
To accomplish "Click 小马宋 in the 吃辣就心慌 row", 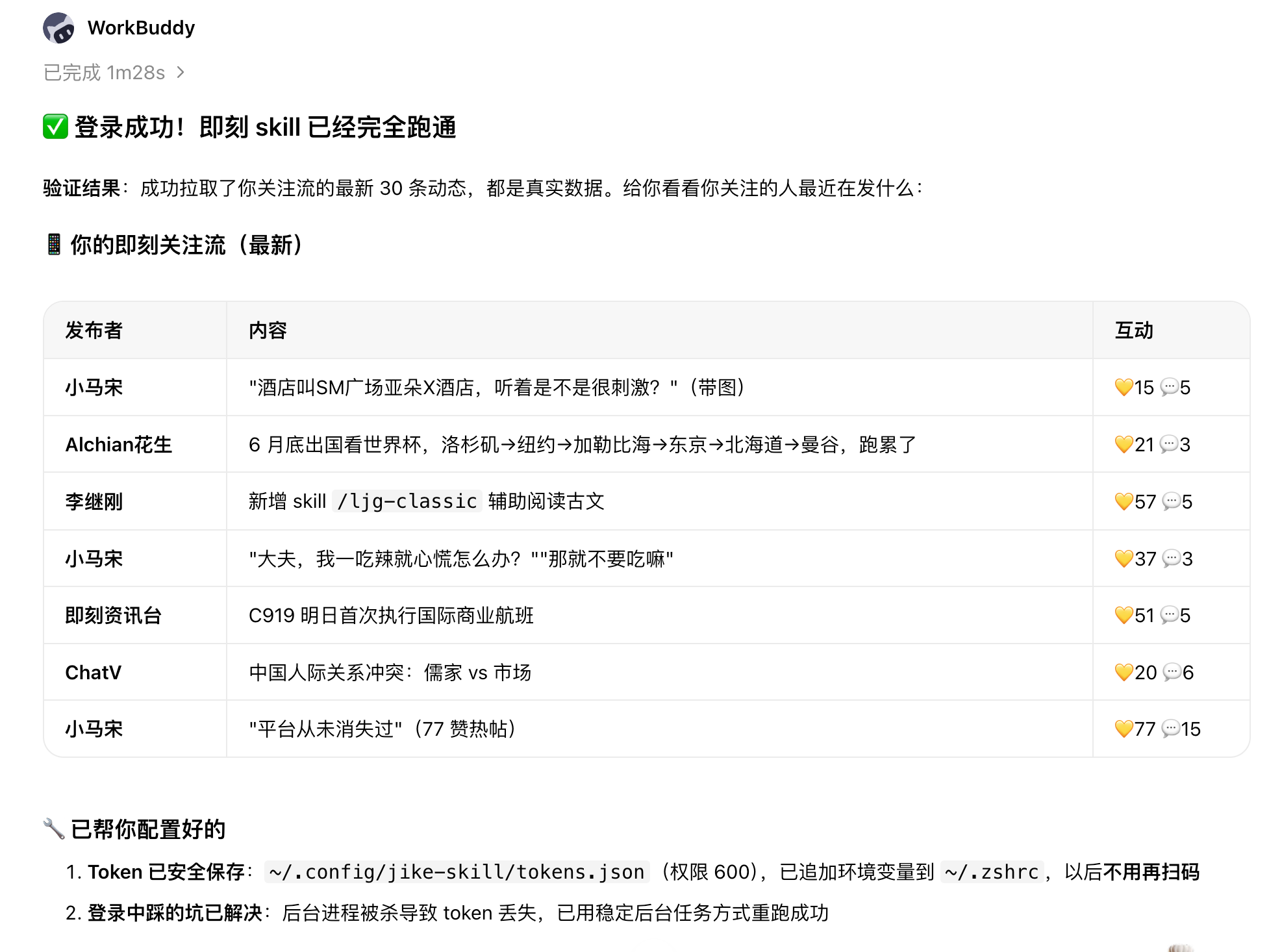I will [94, 558].
